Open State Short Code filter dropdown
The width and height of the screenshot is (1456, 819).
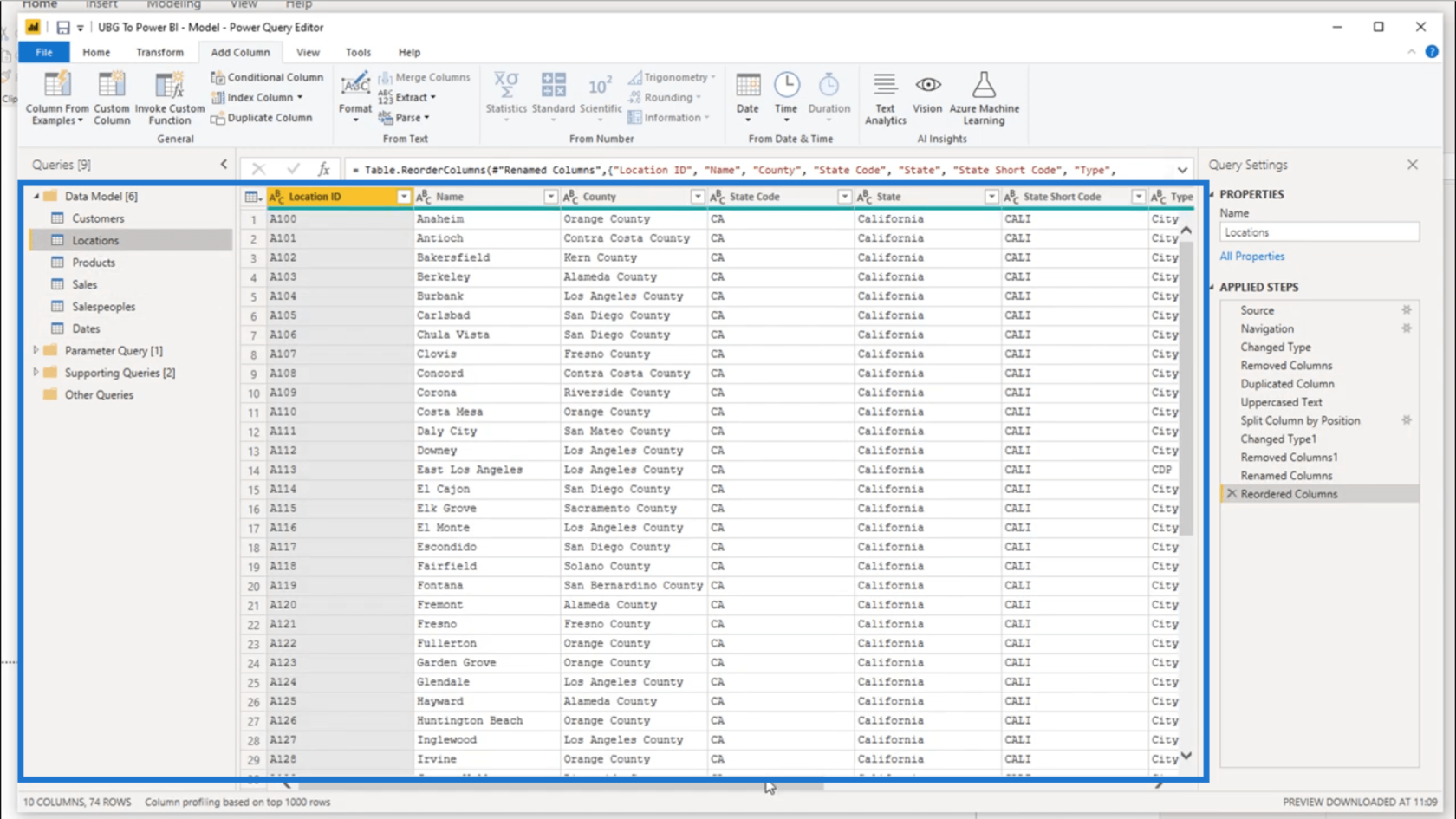click(1138, 197)
